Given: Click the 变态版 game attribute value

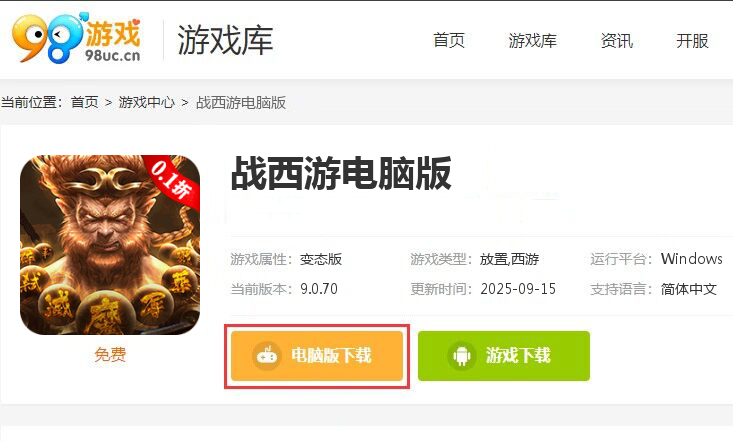Looking at the screenshot, I should (x=321, y=259).
